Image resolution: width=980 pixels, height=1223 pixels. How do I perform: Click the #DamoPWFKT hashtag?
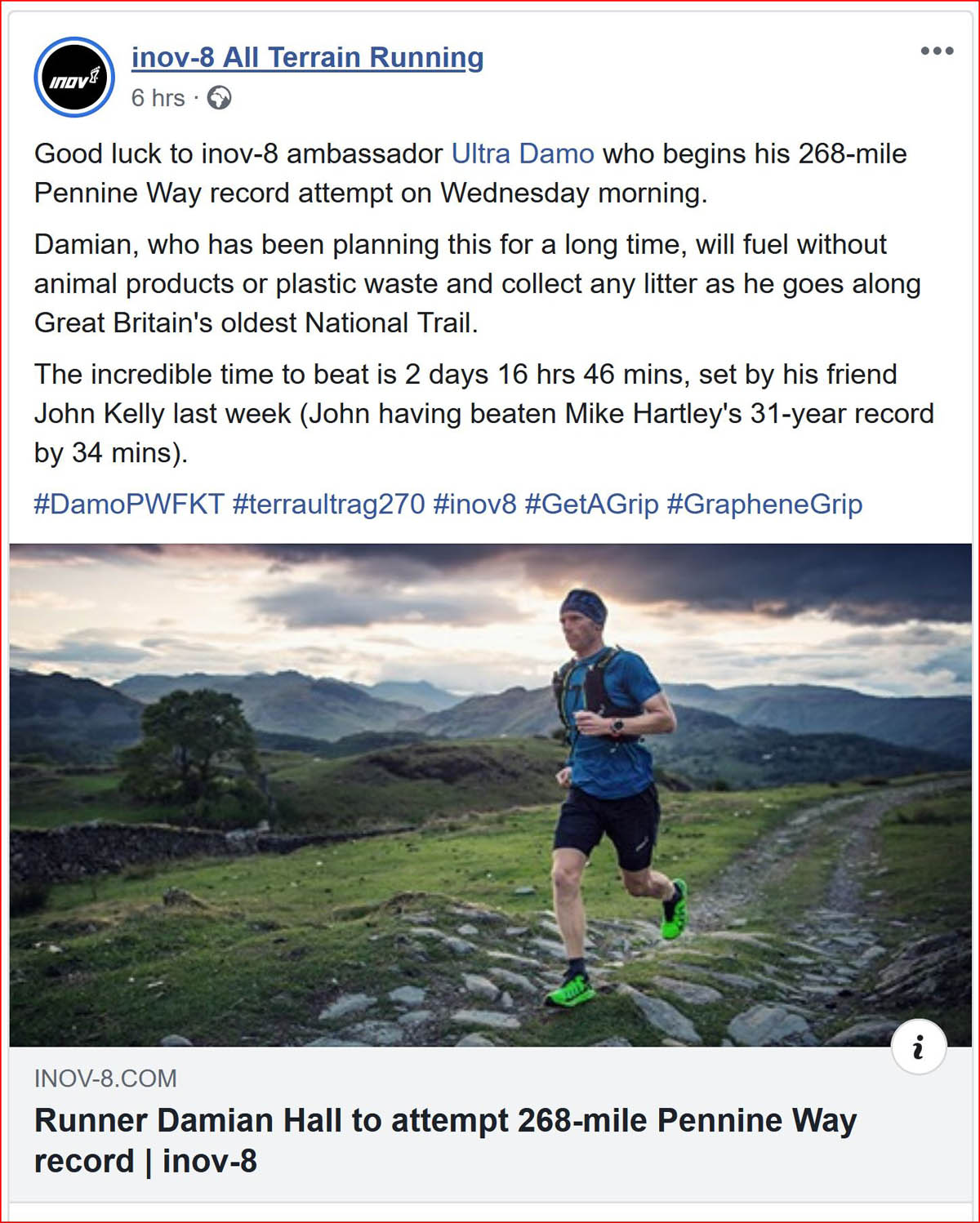tap(129, 504)
